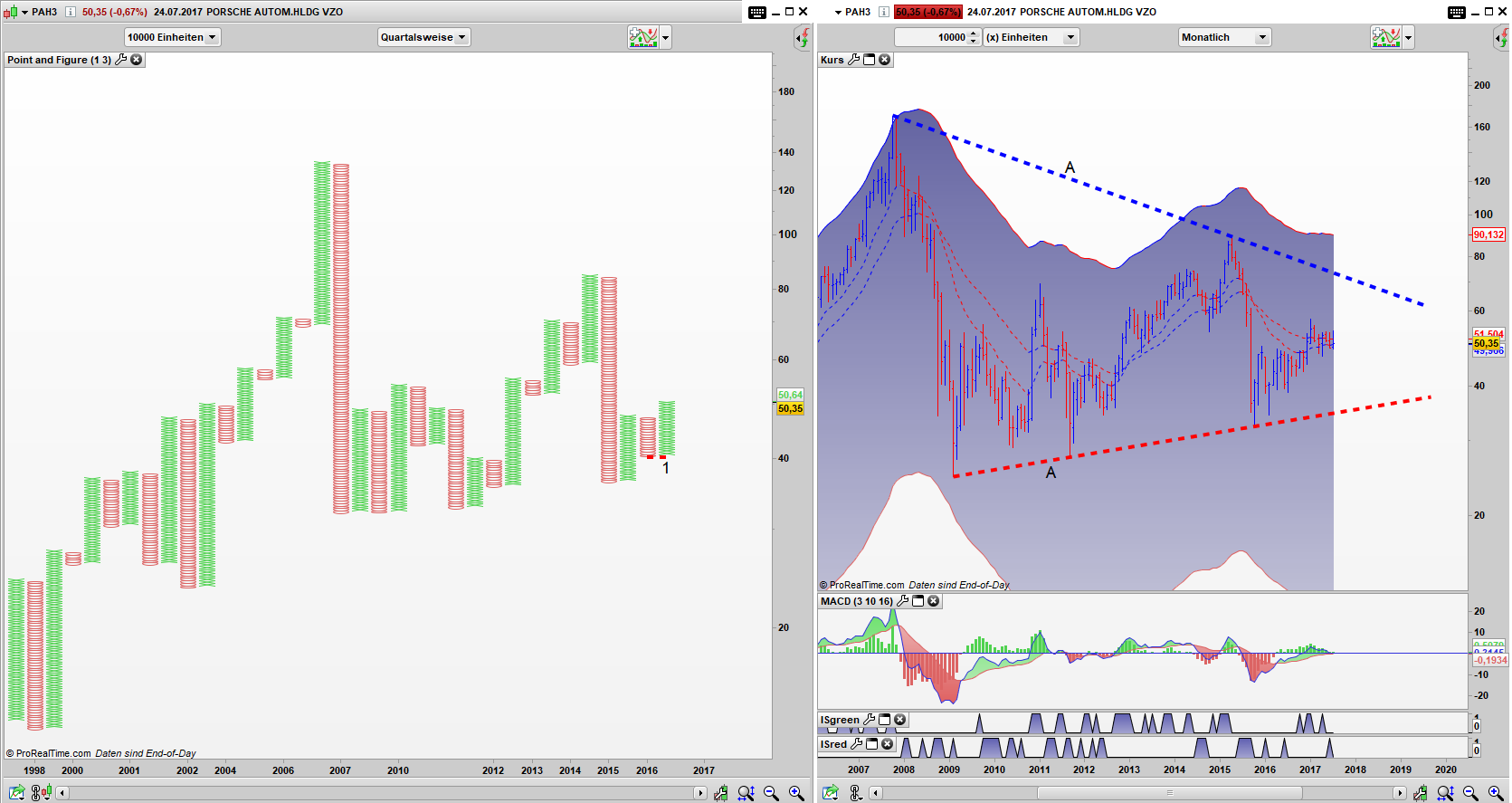Viewport: 1512px width, 803px height.
Task: Click the ISred panel label
Action: click(x=834, y=744)
